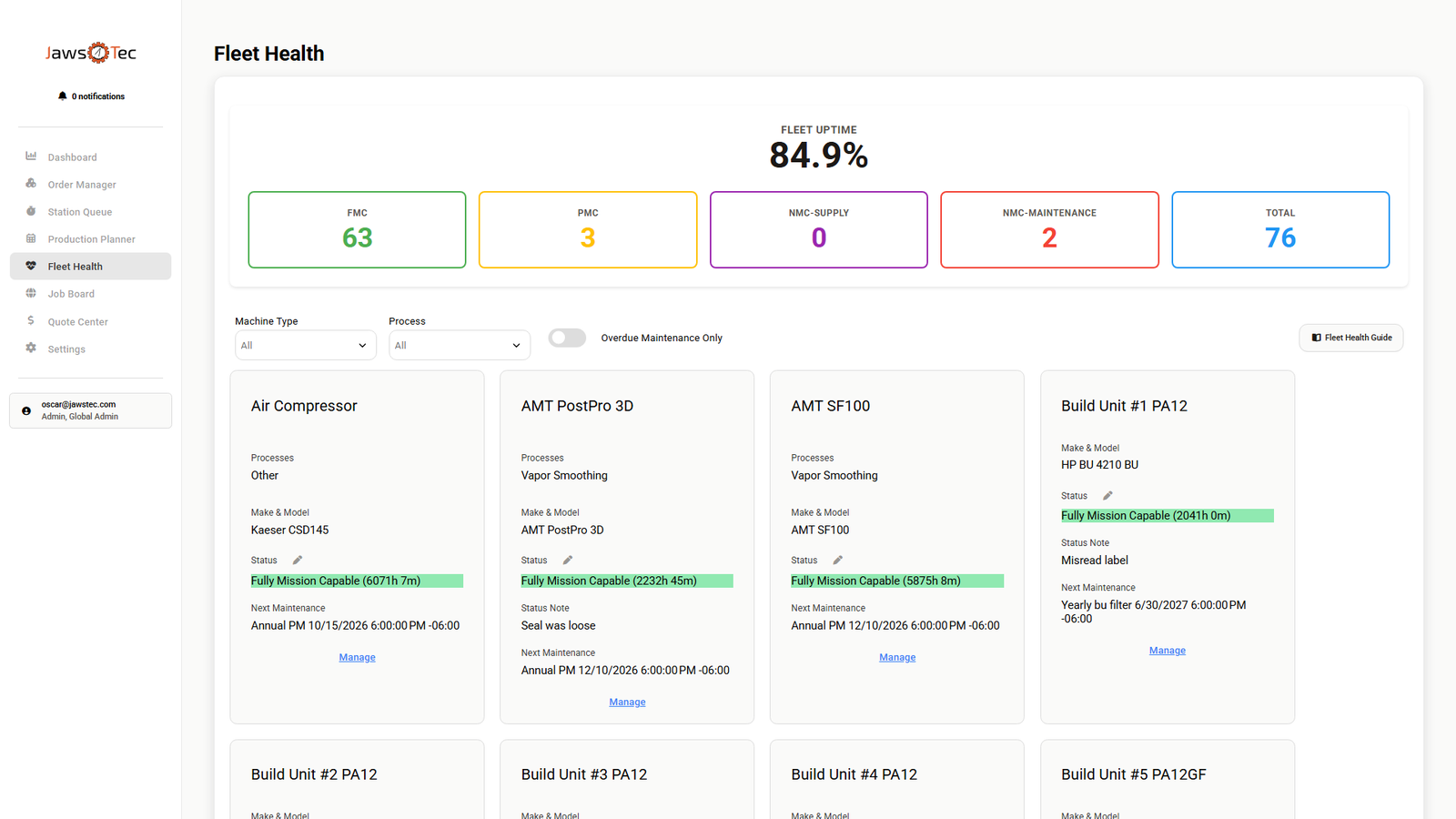1456x819 pixels.
Task: Click the Build Unit #2 PA12 title
Action: [x=314, y=774]
